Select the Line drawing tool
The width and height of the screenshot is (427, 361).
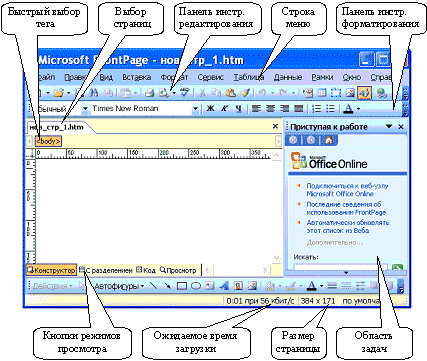pyautogui.click(x=153, y=286)
